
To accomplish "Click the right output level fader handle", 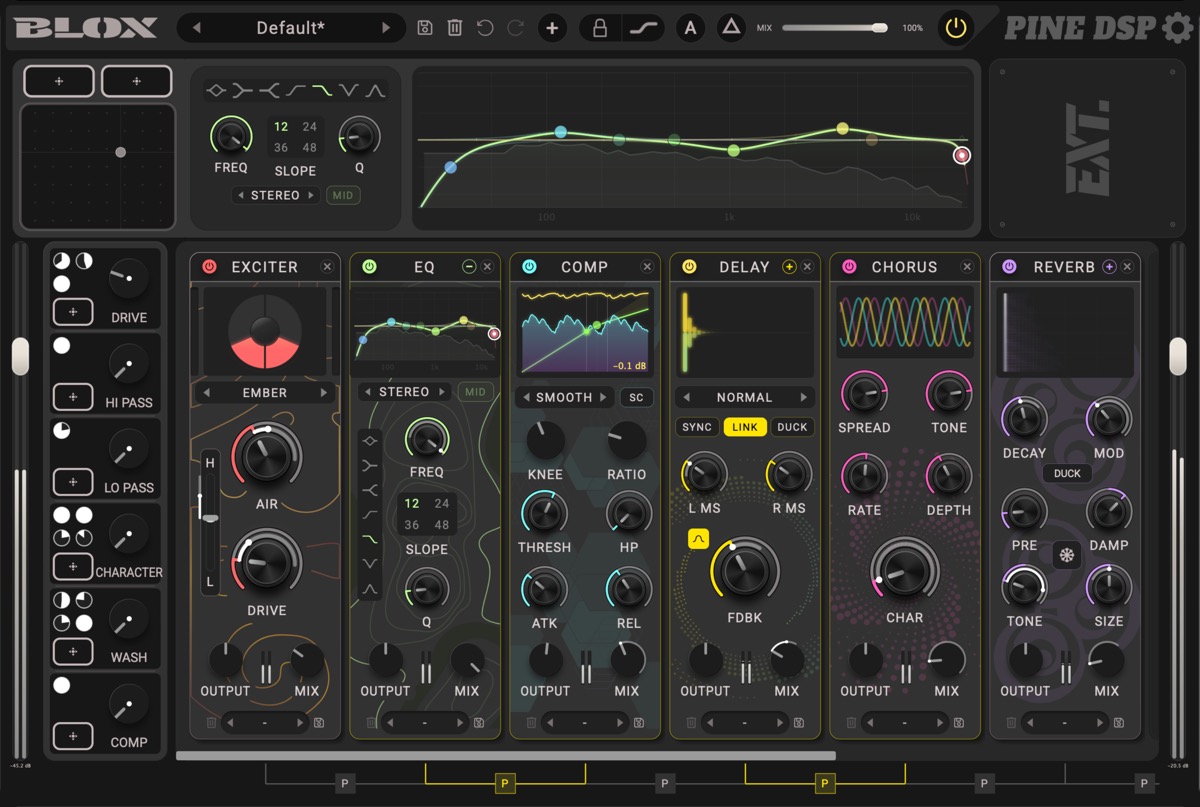I will [1178, 357].
